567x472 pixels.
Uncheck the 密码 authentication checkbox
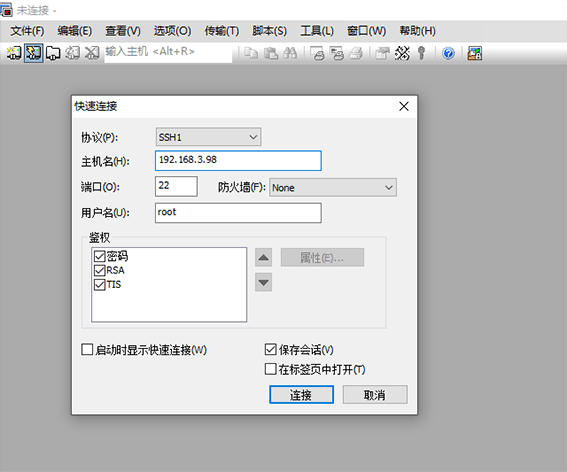99,256
